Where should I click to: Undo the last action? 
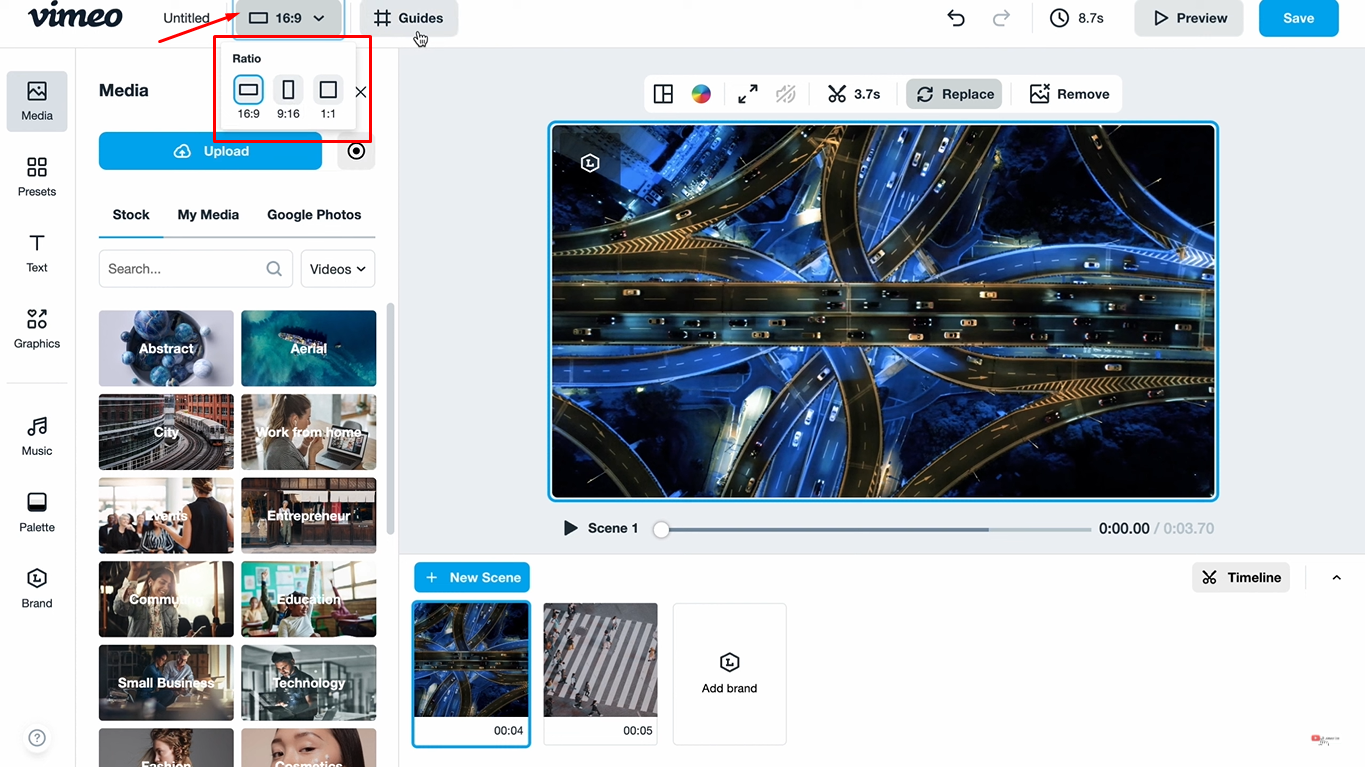pos(956,18)
